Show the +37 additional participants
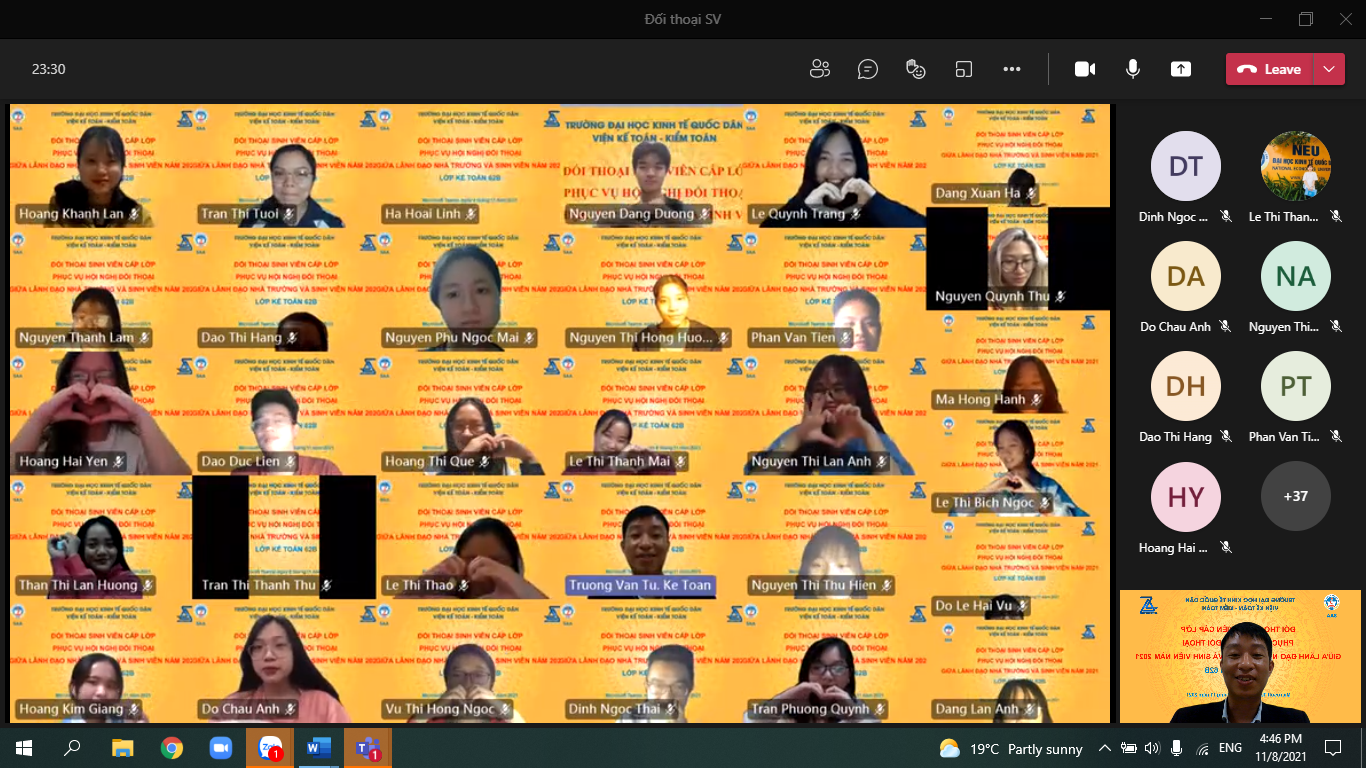Screen dimensions: 1366x768 (1295, 496)
